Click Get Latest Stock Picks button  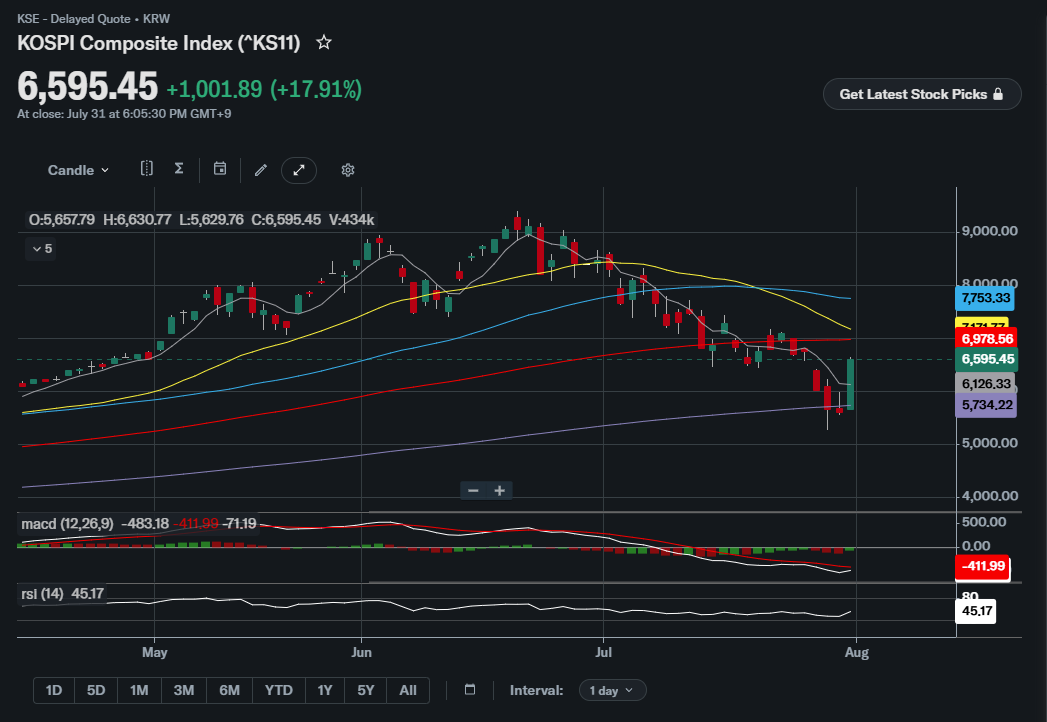tap(921, 94)
